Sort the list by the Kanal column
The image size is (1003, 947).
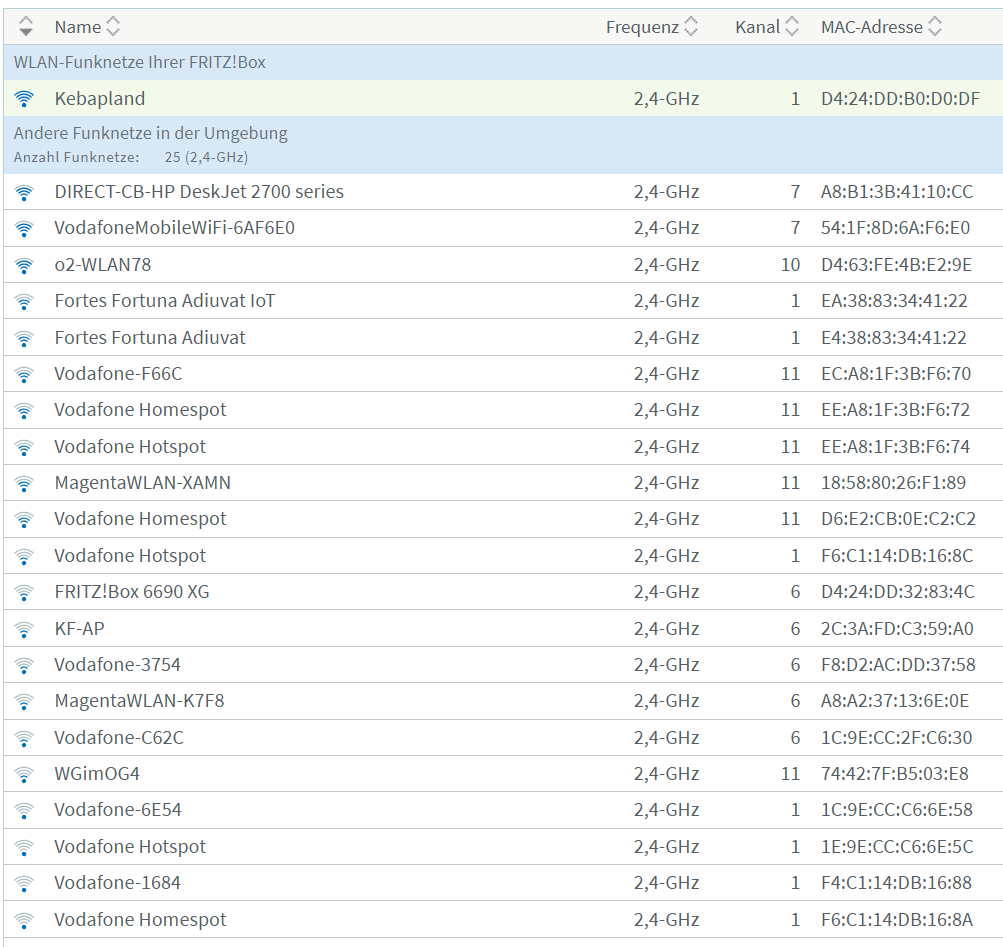pyautogui.click(x=767, y=27)
